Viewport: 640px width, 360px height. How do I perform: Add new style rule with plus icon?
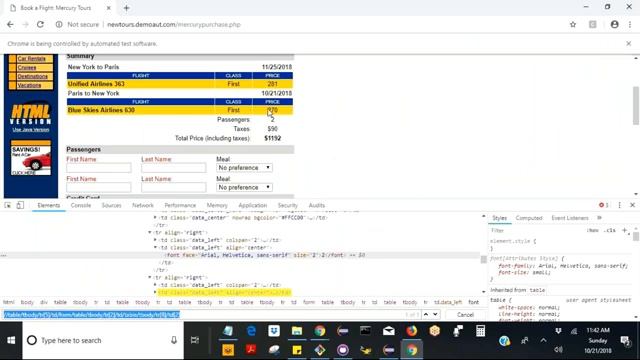pos(624,231)
